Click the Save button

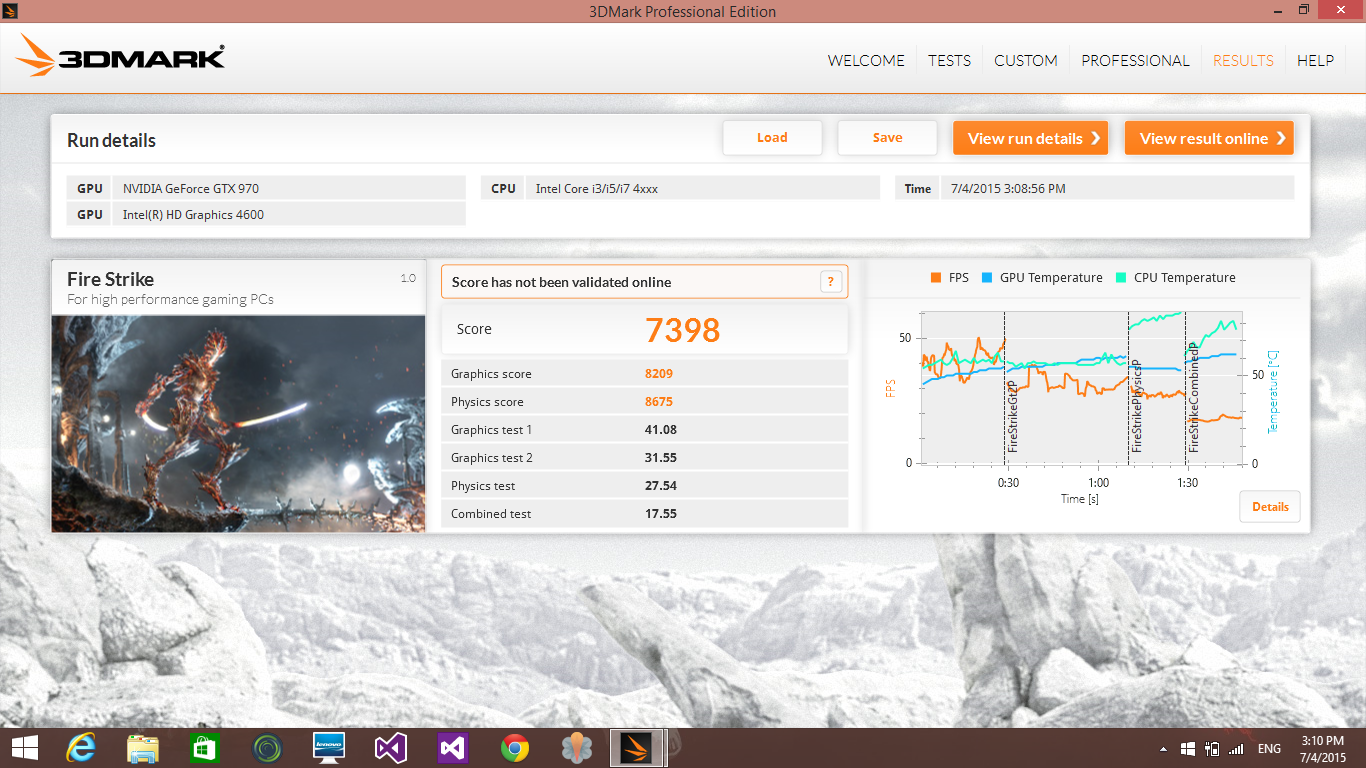[887, 138]
